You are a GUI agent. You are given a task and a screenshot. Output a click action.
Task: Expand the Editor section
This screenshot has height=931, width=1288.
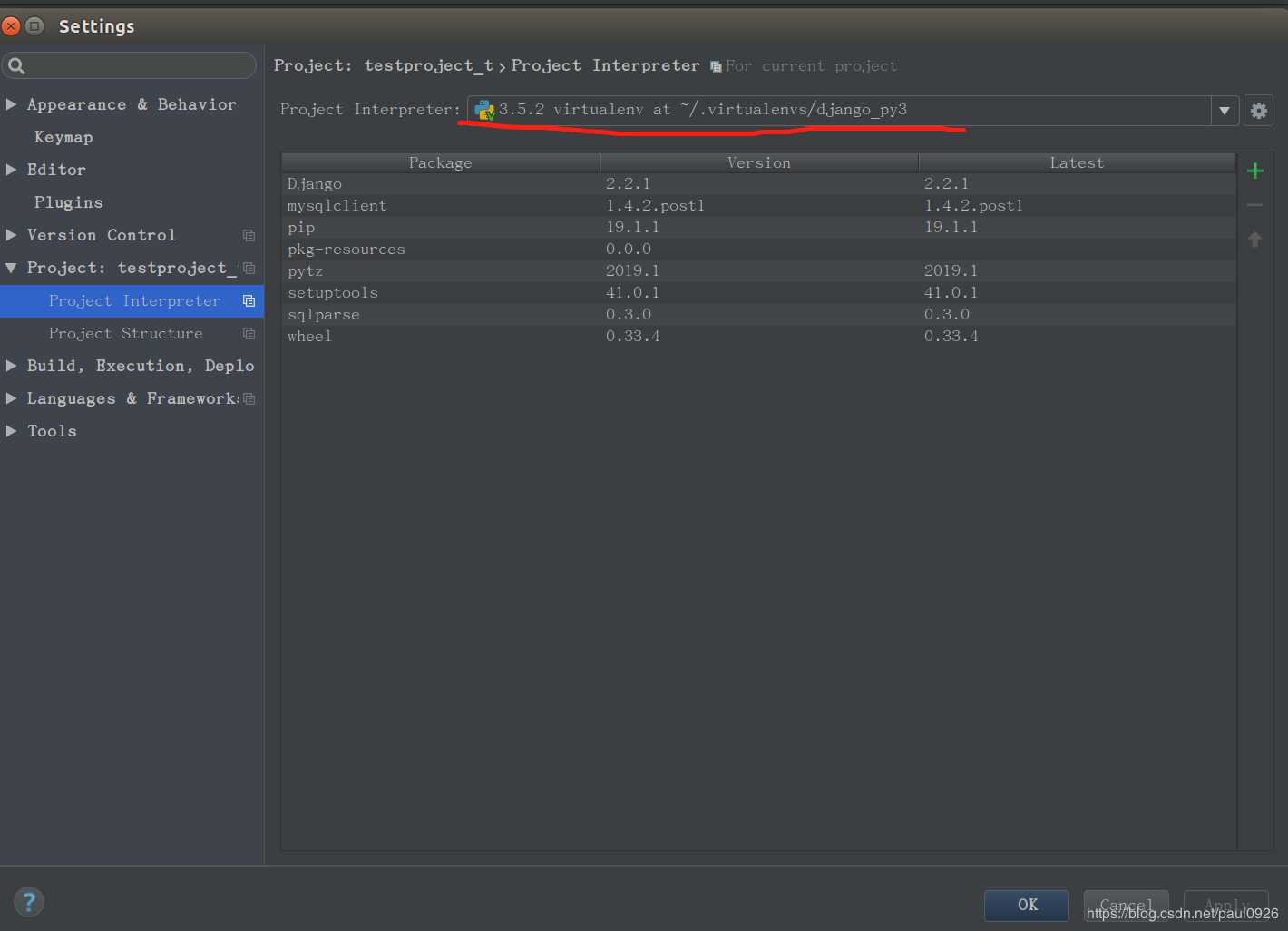[11, 170]
